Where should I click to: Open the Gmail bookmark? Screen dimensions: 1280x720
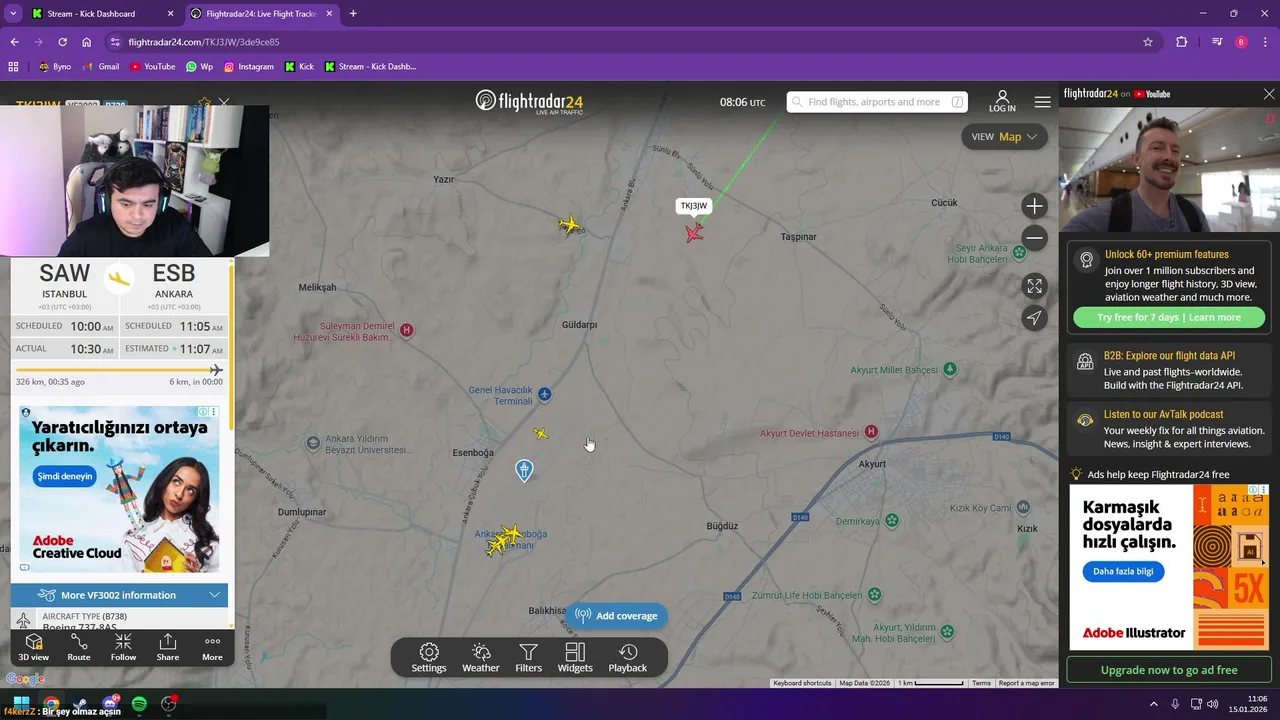click(x=101, y=67)
